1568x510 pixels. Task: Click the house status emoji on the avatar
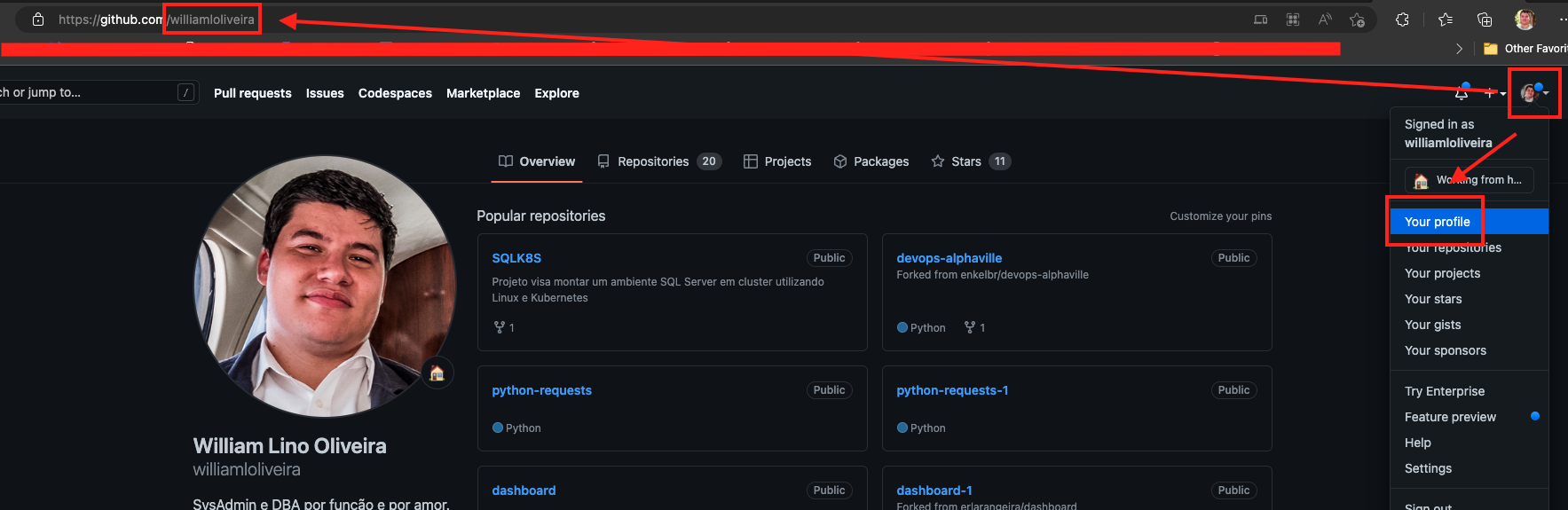coord(437,373)
